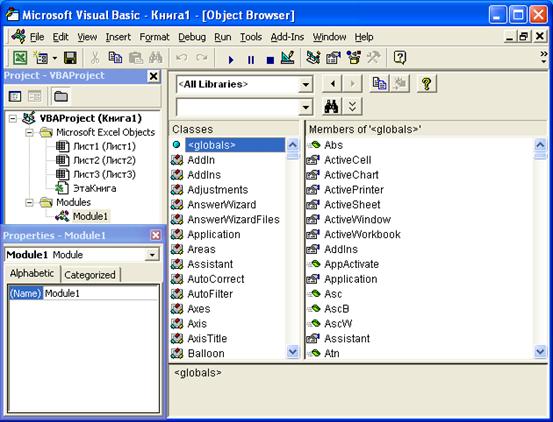Open Project Explorer toolbar icon

[x=313, y=57]
